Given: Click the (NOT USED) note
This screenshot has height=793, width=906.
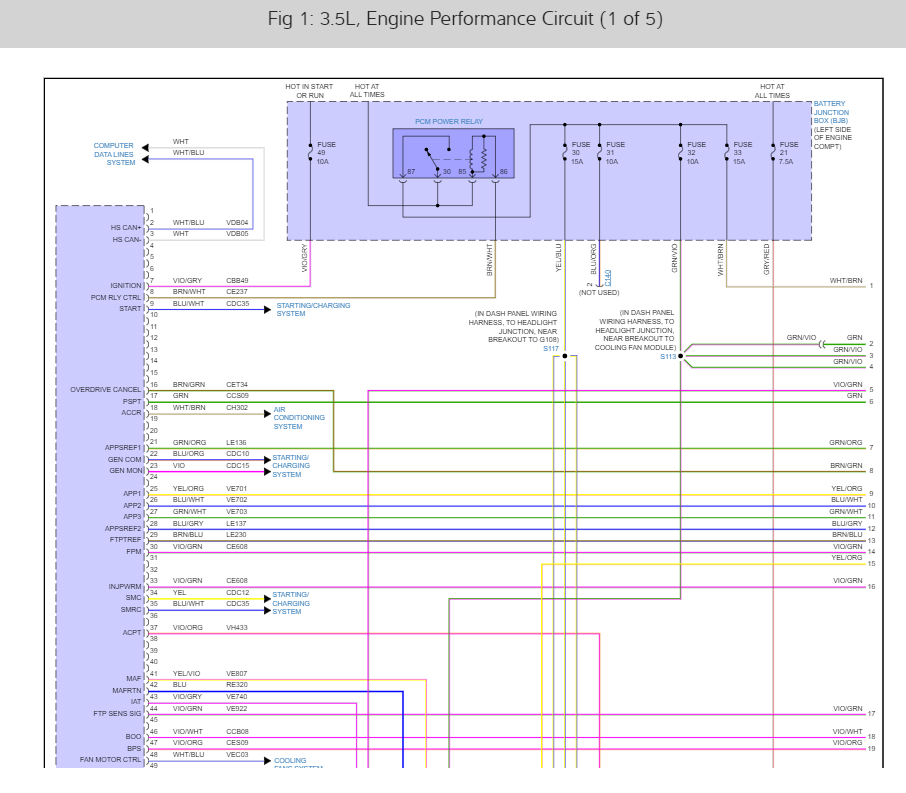Looking at the screenshot, I should point(599,292).
